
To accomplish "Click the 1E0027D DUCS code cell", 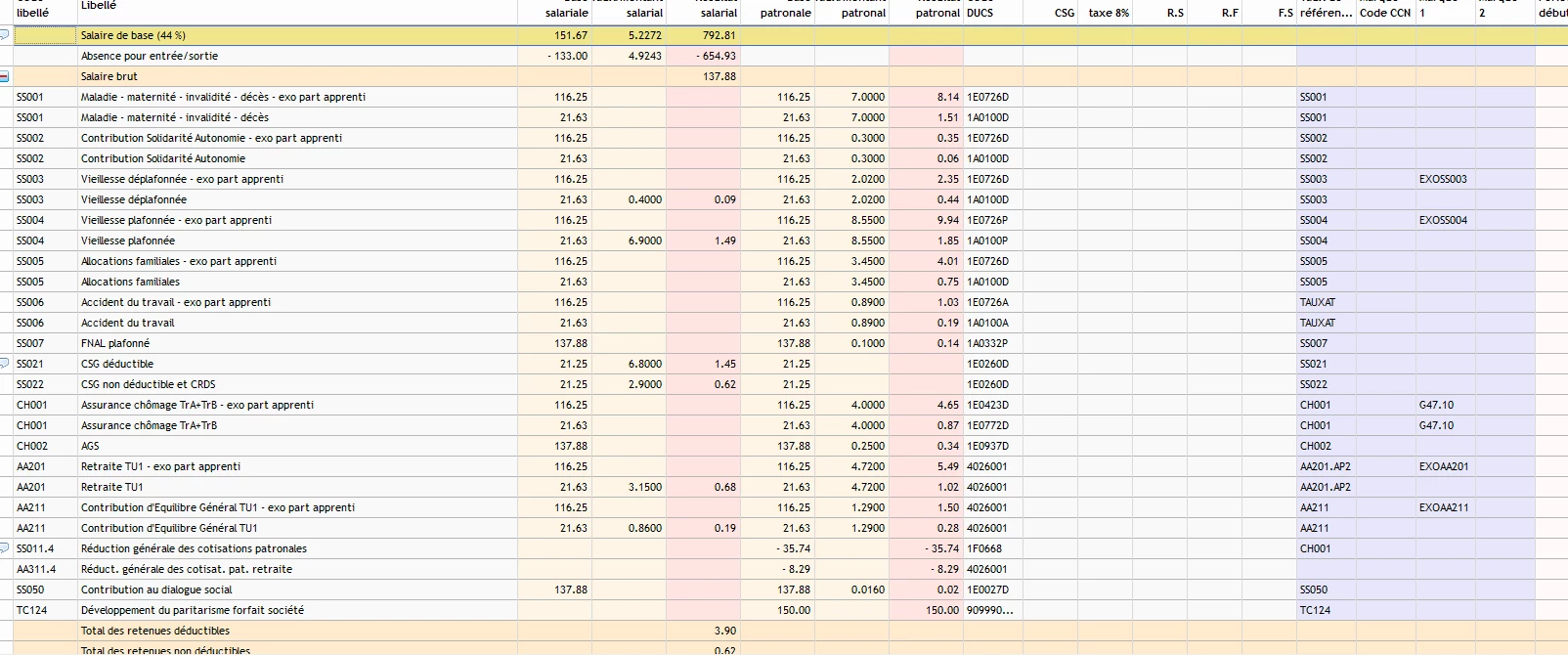I will pyautogui.click(x=992, y=589).
